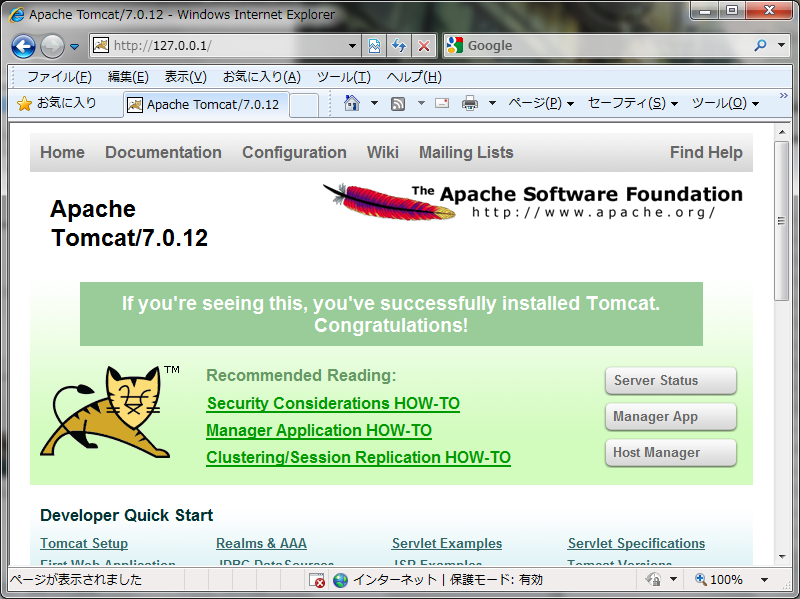Click the Internet zone globe icon
The image size is (800, 599).
[x=340, y=580]
